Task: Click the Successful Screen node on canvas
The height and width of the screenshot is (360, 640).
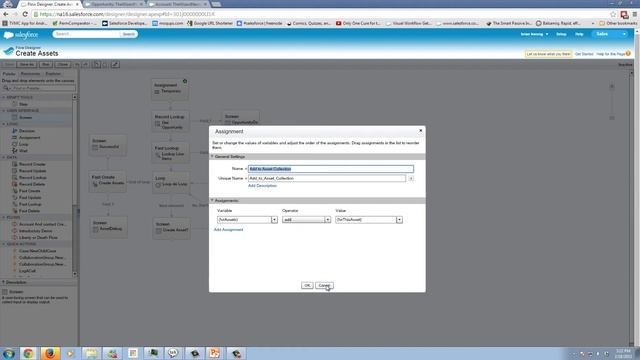Action: 108,145
